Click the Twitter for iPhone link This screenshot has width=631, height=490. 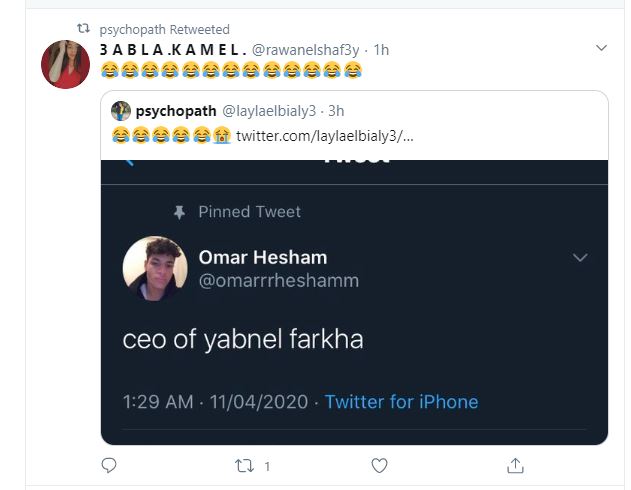click(401, 402)
